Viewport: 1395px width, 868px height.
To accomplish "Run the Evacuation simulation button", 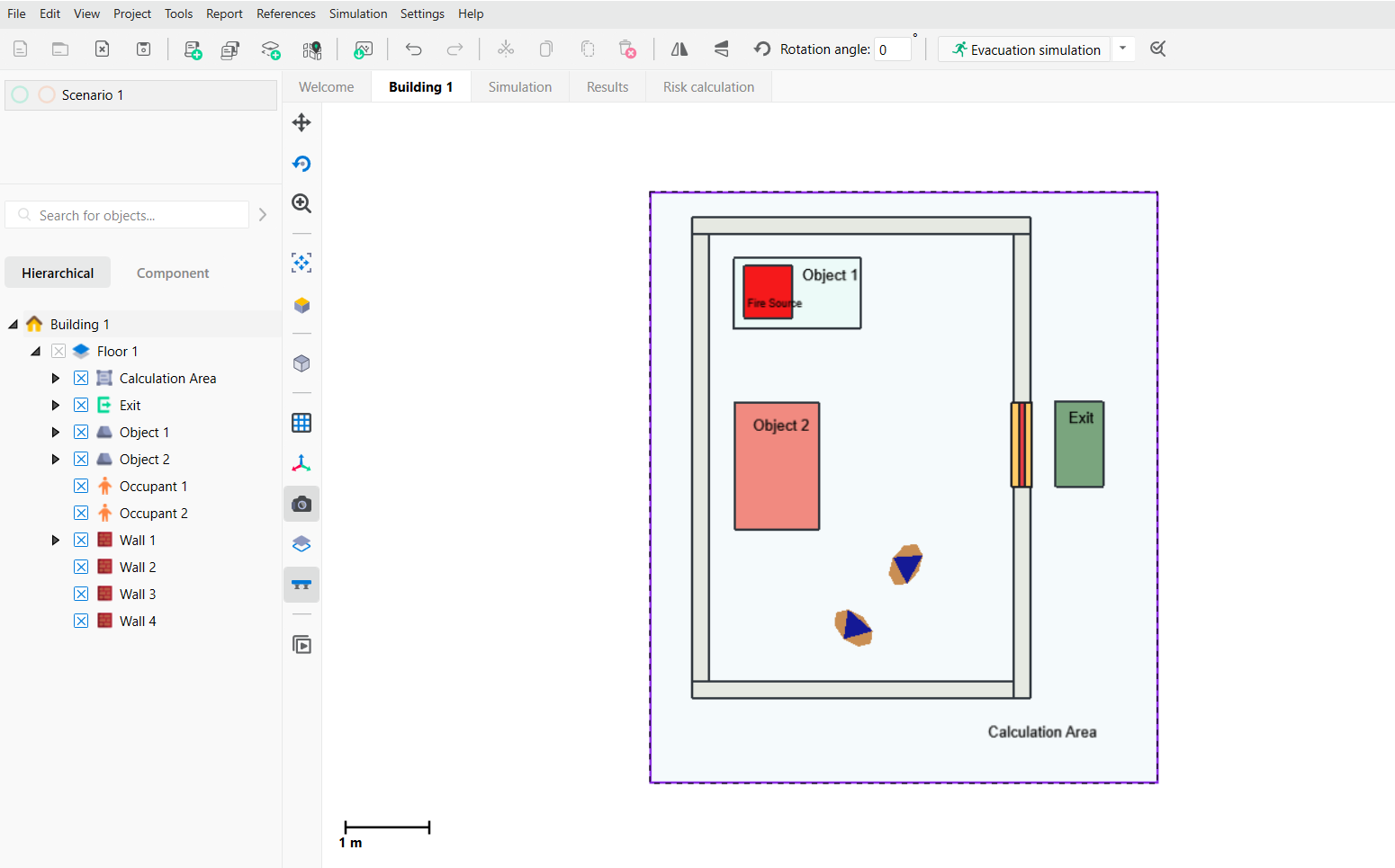I will point(1025,49).
